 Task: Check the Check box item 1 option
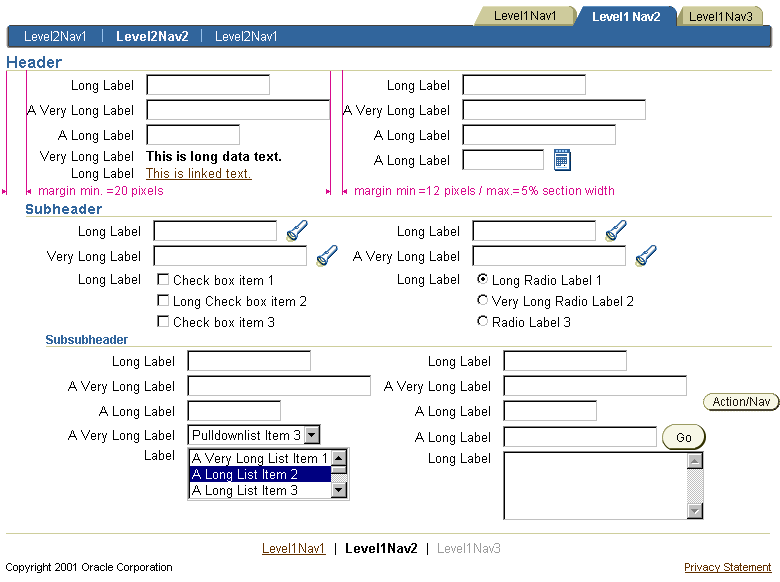pos(163,280)
